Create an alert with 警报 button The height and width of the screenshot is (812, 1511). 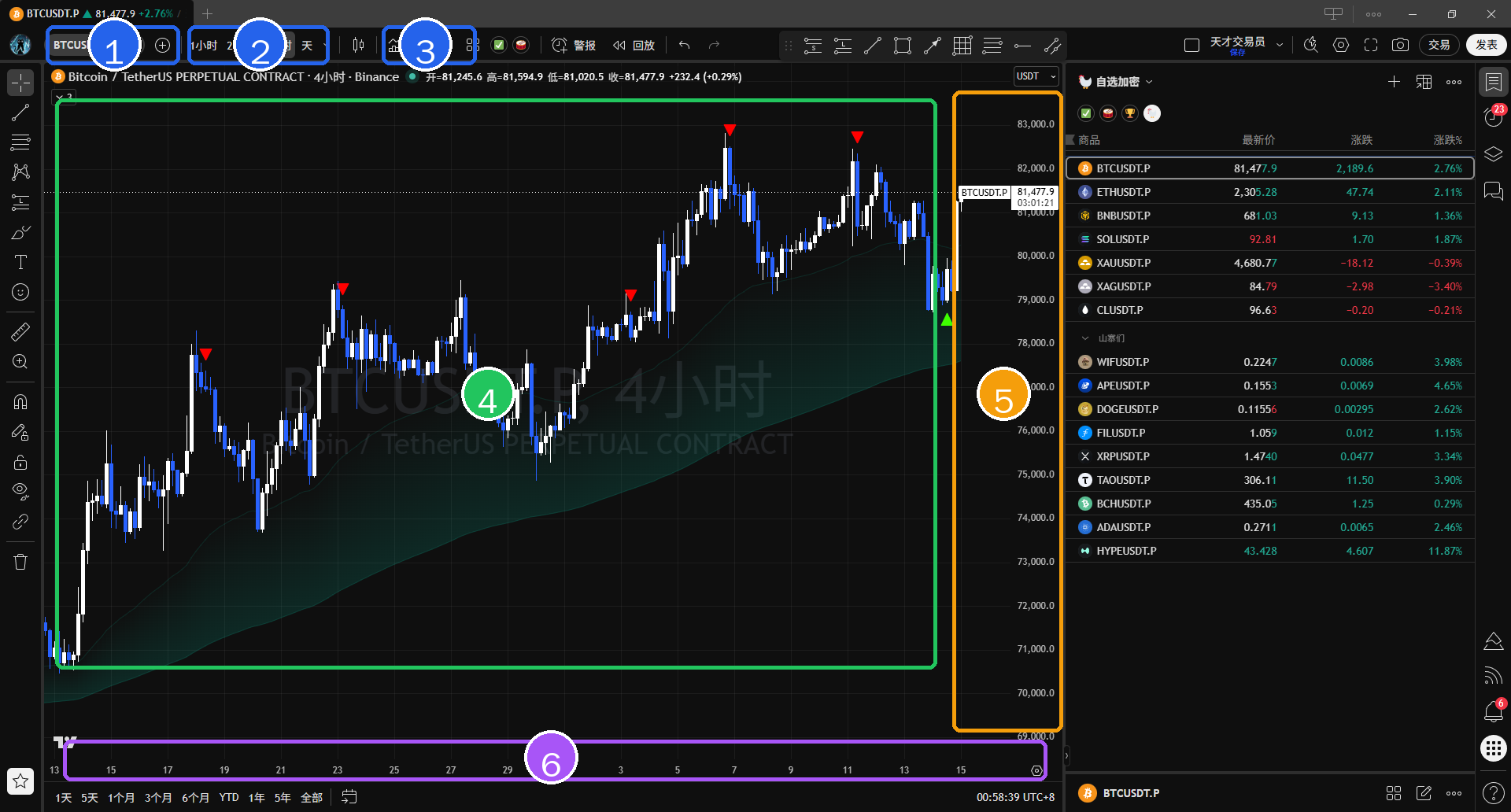[x=574, y=45]
